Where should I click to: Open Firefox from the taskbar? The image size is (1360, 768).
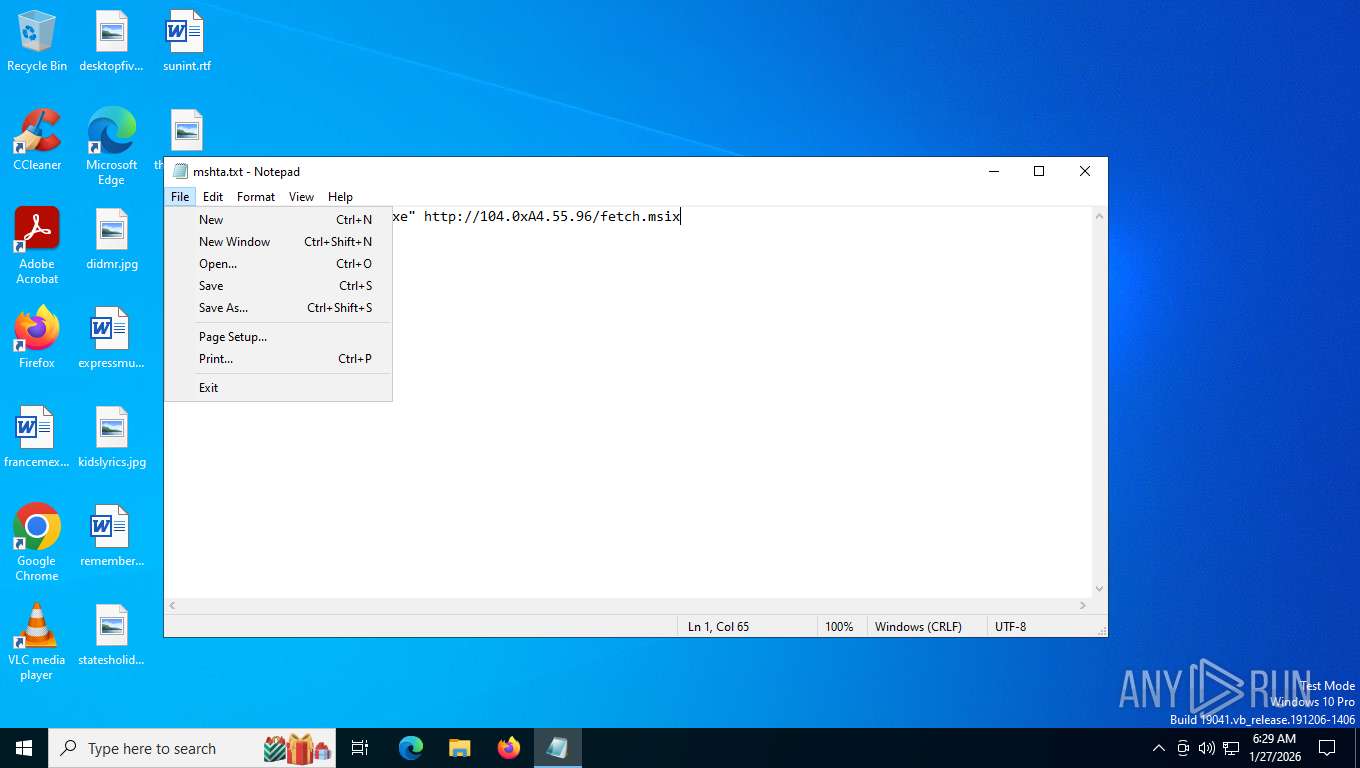pyautogui.click(x=509, y=748)
